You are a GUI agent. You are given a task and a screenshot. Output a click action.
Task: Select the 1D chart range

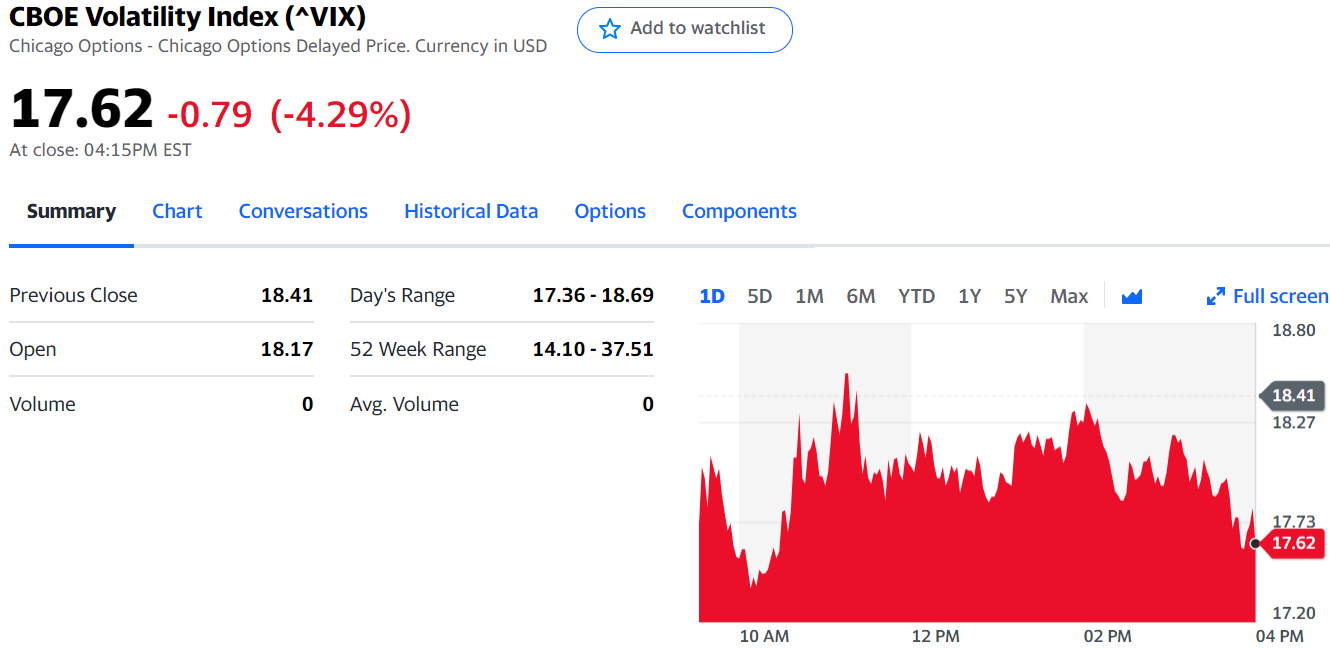click(x=712, y=296)
